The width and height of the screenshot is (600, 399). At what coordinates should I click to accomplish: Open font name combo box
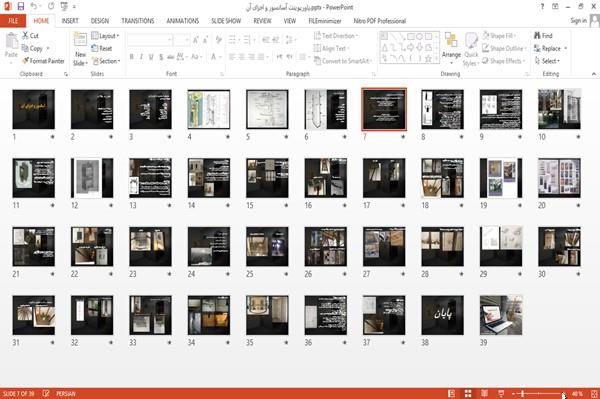150,40
